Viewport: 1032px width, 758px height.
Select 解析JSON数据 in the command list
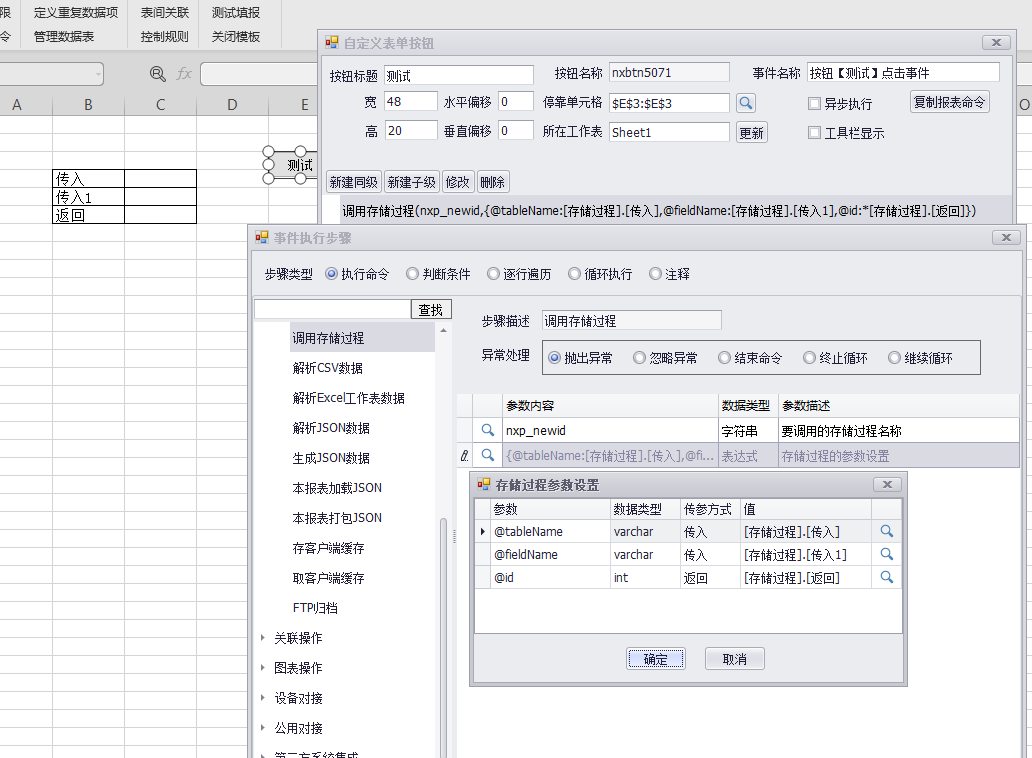point(331,428)
